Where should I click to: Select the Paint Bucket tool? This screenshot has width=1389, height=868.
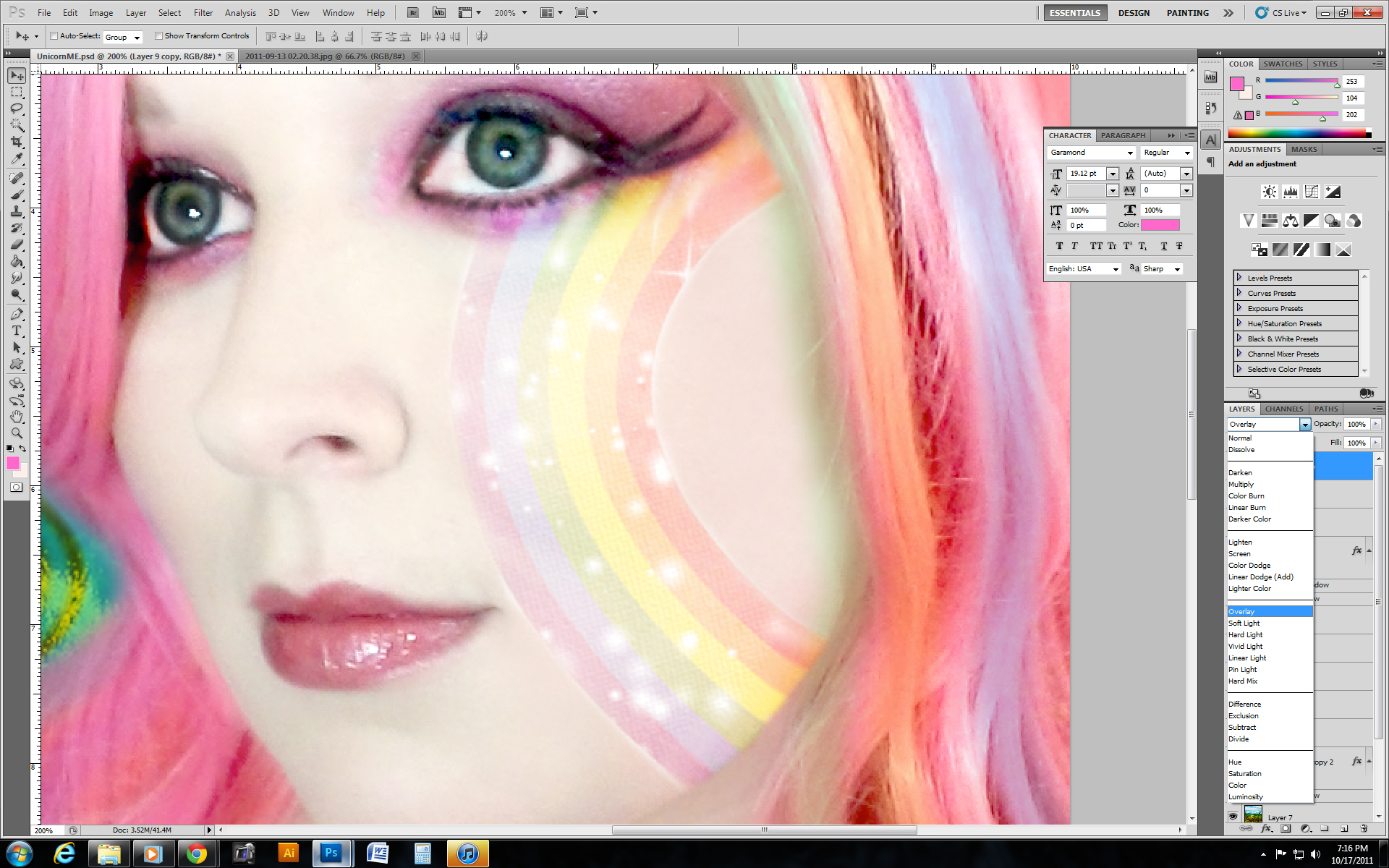point(17,261)
